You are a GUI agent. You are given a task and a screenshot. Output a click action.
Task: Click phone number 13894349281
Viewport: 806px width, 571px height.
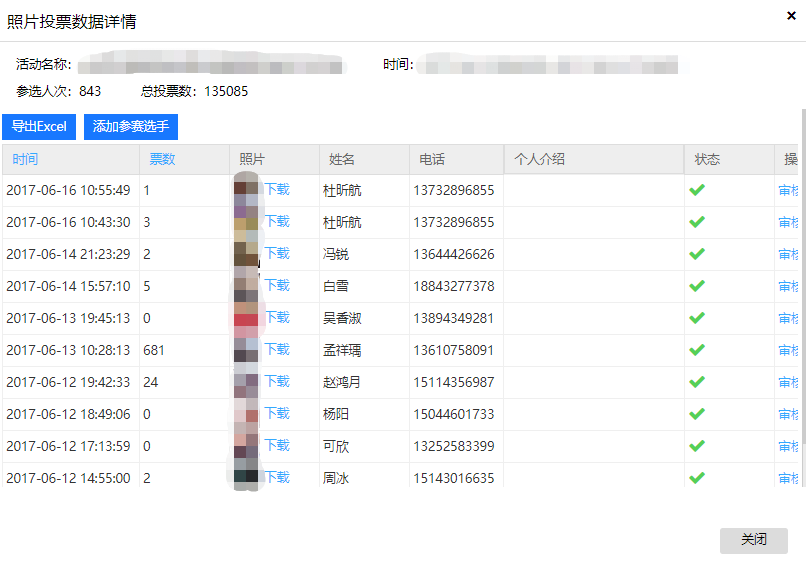(454, 319)
